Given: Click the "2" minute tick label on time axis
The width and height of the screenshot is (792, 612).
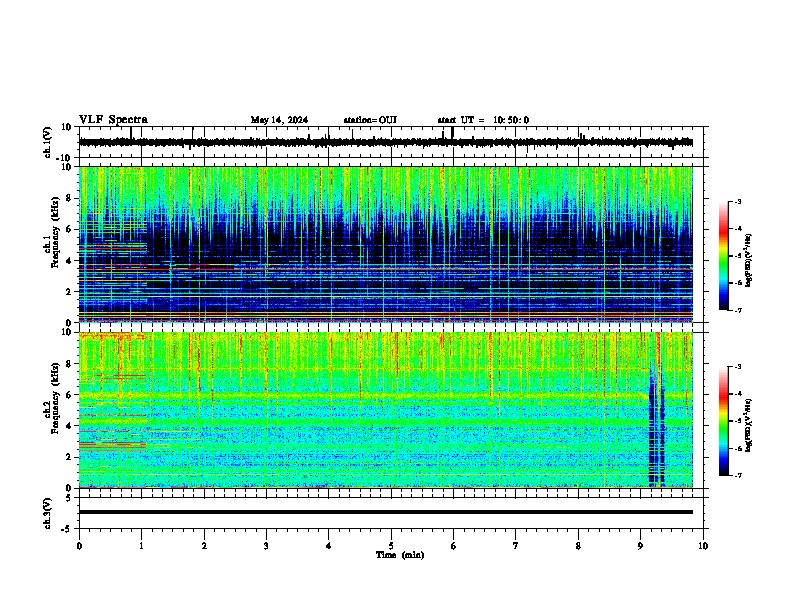Looking at the screenshot, I should click(x=204, y=546).
